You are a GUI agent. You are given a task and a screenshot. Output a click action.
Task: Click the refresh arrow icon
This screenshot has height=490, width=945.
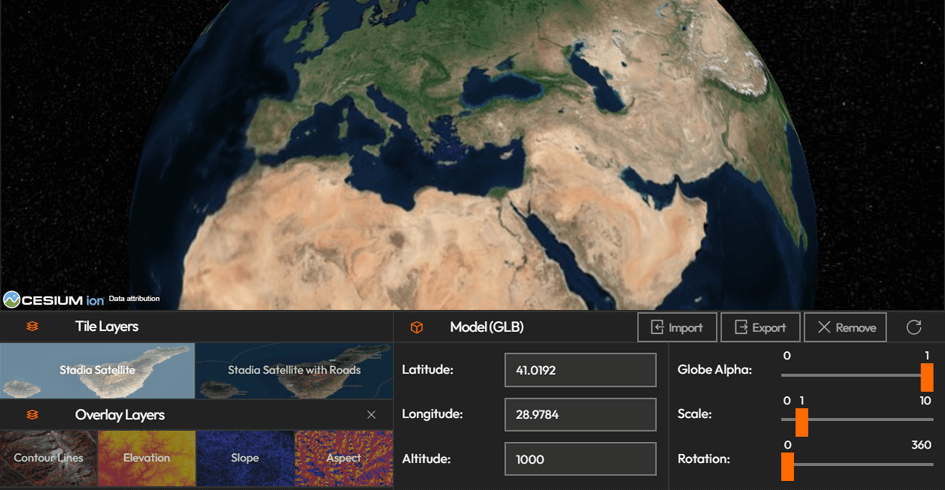[913, 327]
